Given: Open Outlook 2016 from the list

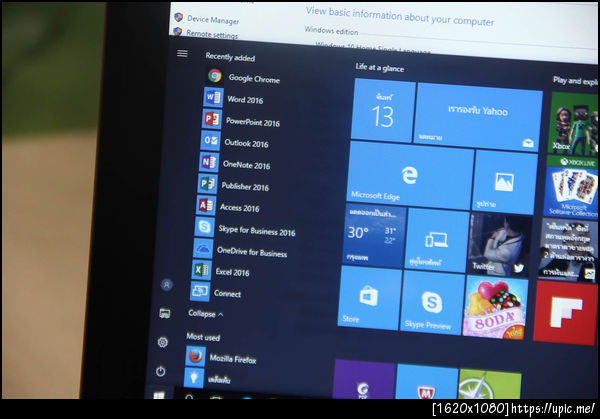Looking at the screenshot, I should (235, 142).
